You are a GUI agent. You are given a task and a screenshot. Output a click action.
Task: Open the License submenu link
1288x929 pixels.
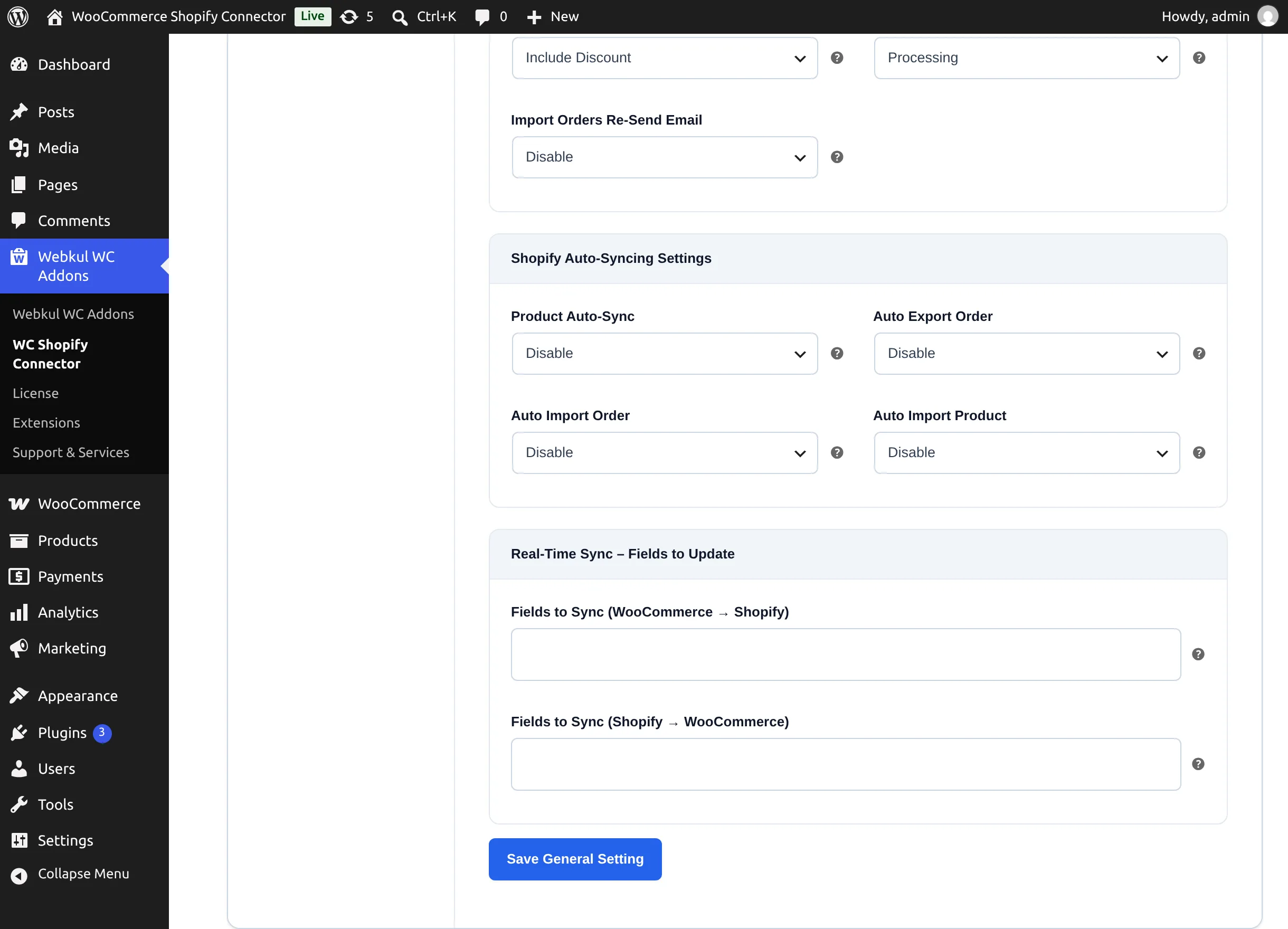pyautogui.click(x=35, y=393)
